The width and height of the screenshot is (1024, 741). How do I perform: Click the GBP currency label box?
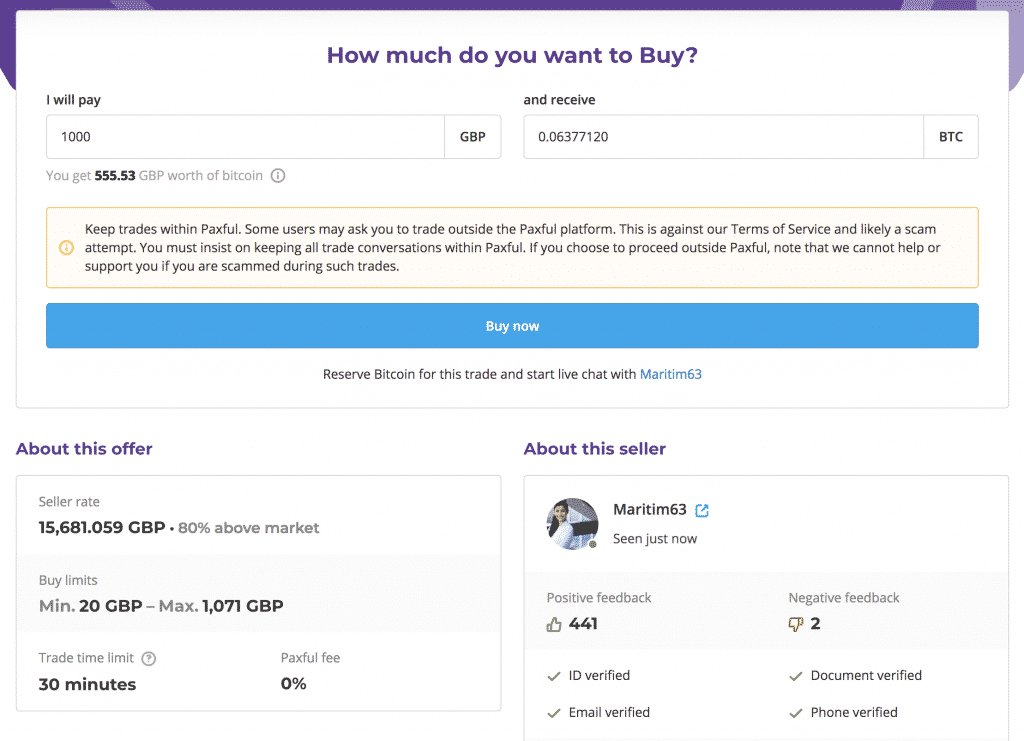coord(473,136)
